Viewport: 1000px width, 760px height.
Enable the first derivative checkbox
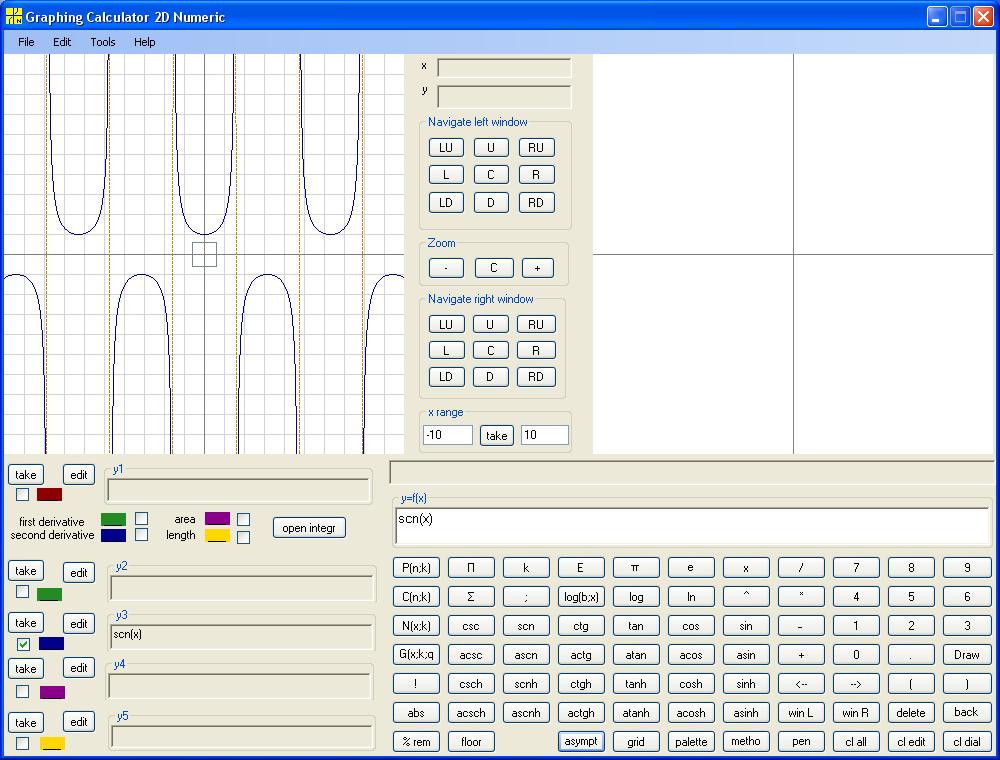[x=142, y=518]
